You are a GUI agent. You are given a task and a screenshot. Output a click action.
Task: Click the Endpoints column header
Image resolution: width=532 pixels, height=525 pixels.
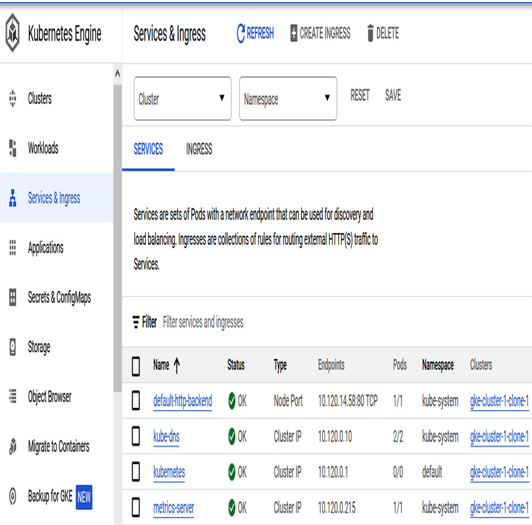point(331,365)
